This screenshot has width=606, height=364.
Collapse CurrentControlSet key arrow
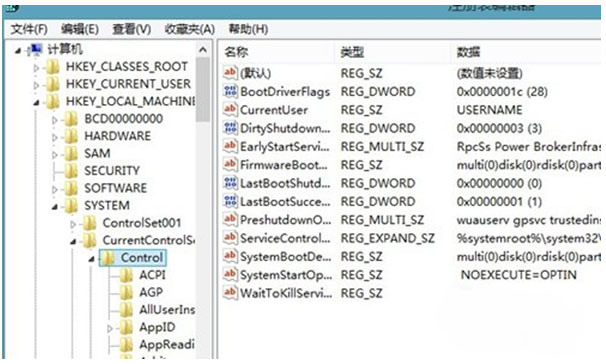[x=73, y=242]
